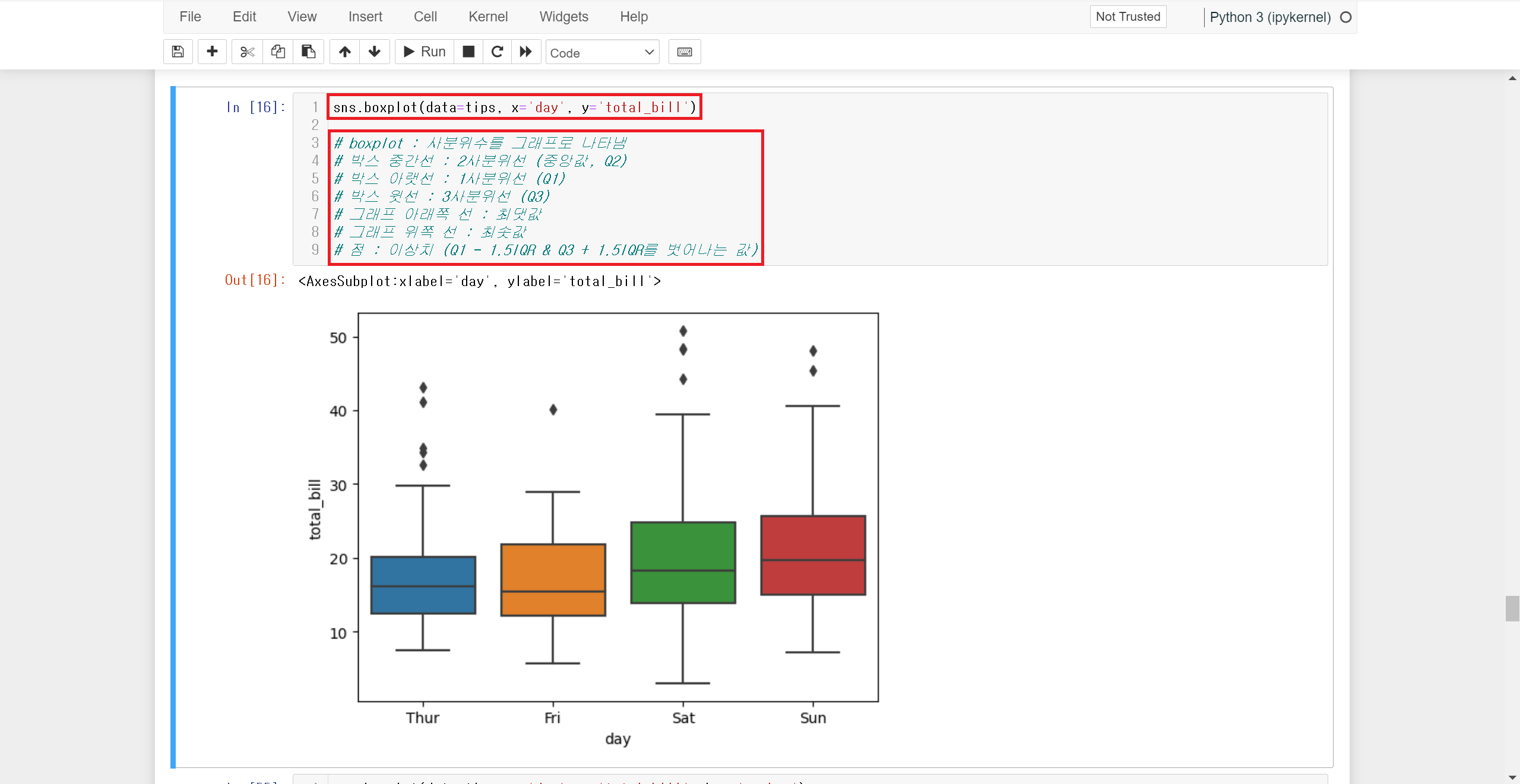Open the Widgets menu

click(563, 17)
